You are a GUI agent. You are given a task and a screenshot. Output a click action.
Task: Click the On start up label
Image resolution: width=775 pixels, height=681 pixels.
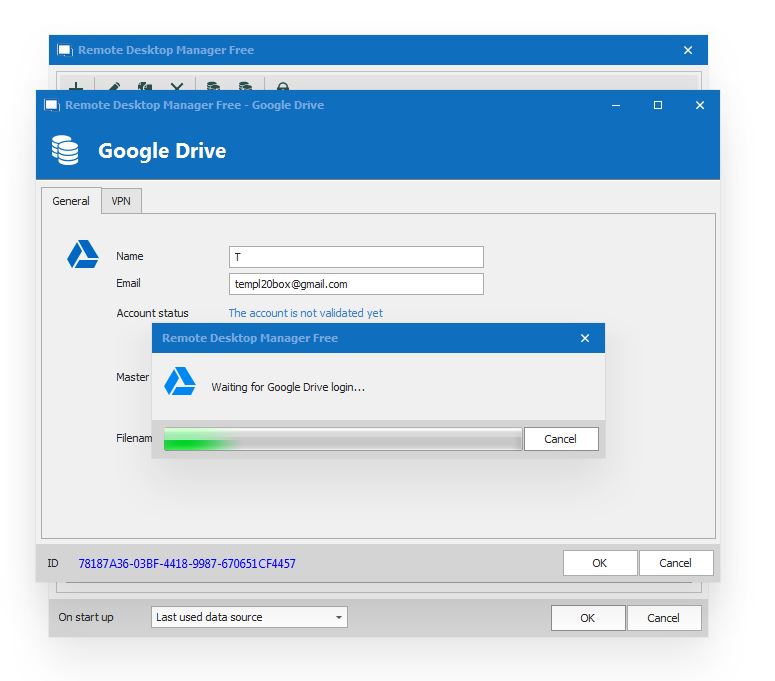86,617
